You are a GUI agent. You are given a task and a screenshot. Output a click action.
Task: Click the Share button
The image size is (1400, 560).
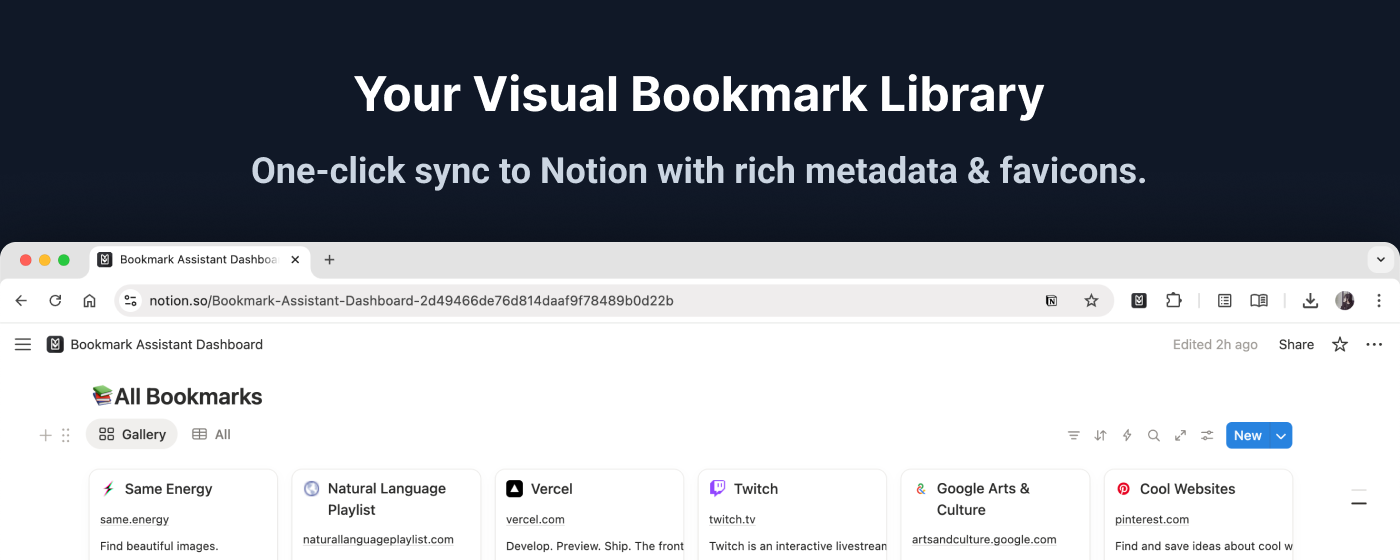[1296, 344]
